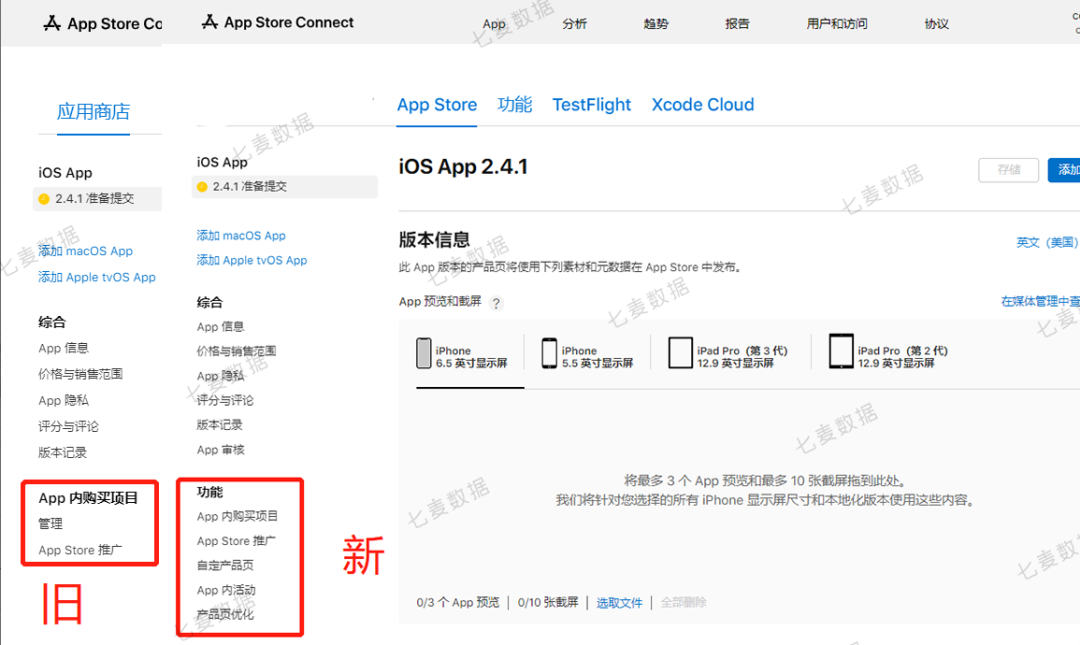Screen dimensions: 1080x645
Task: Open the TestFlight tab
Action: 592,105
